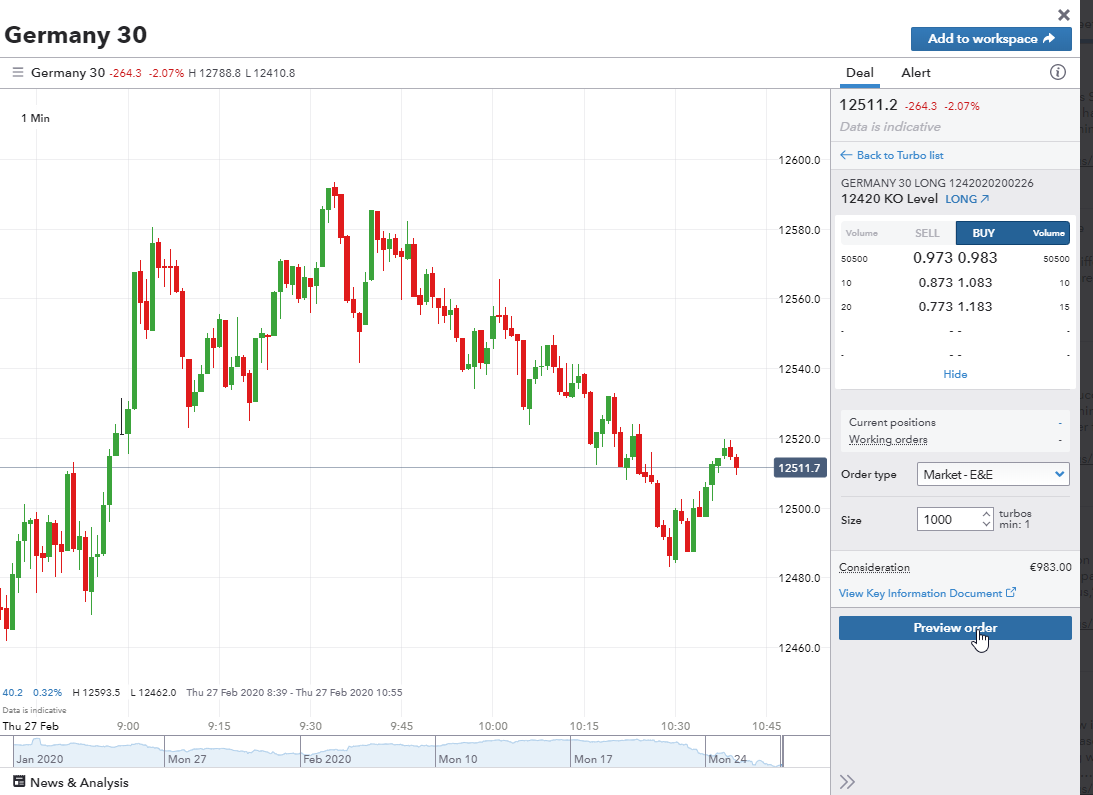Click the buy volume 15 in third row
This screenshot has width=1093, height=795.
[1064, 307]
